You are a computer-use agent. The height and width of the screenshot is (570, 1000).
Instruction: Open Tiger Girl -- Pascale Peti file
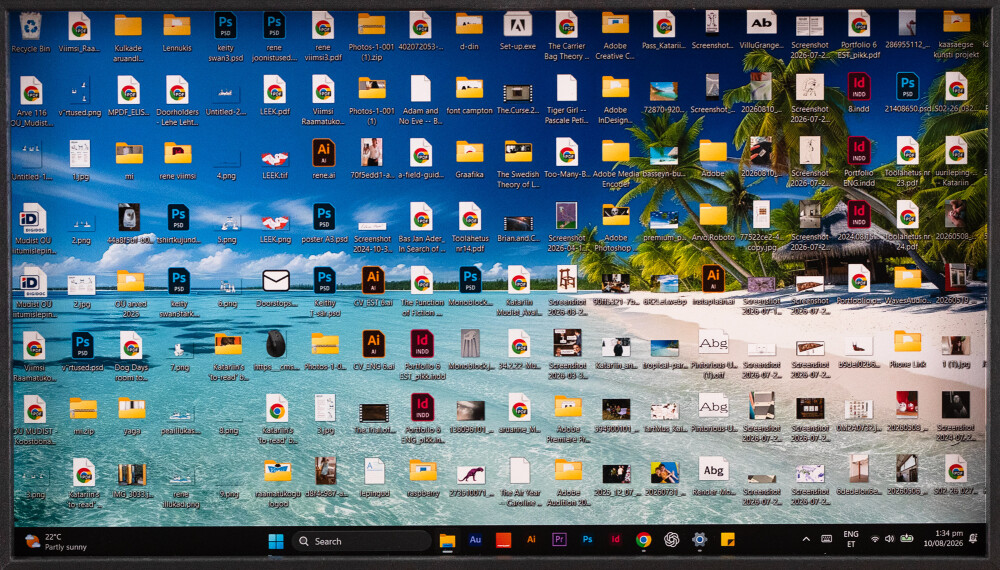[x=566, y=89]
